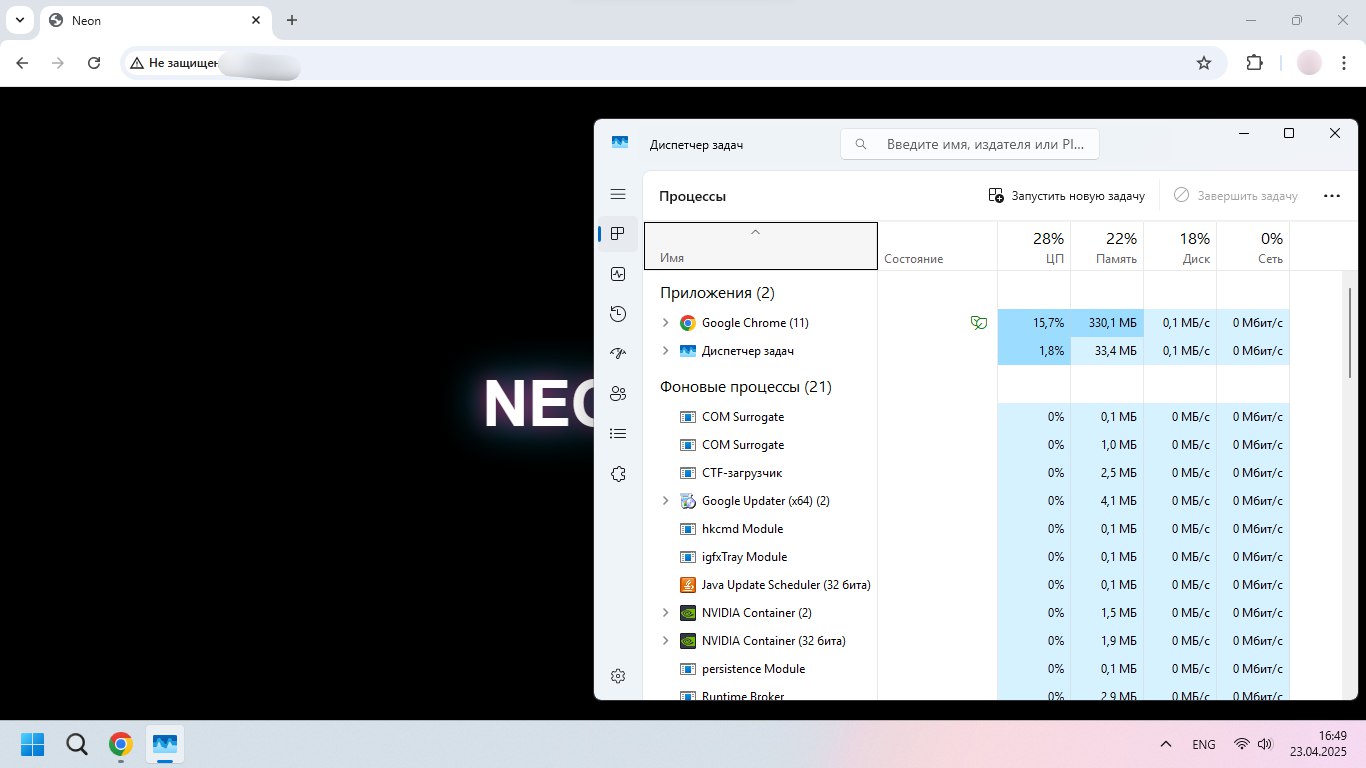Open the Performance page in Task Manager sidebar
The width and height of the screenshot is (1366, 768).
point(618,274)
